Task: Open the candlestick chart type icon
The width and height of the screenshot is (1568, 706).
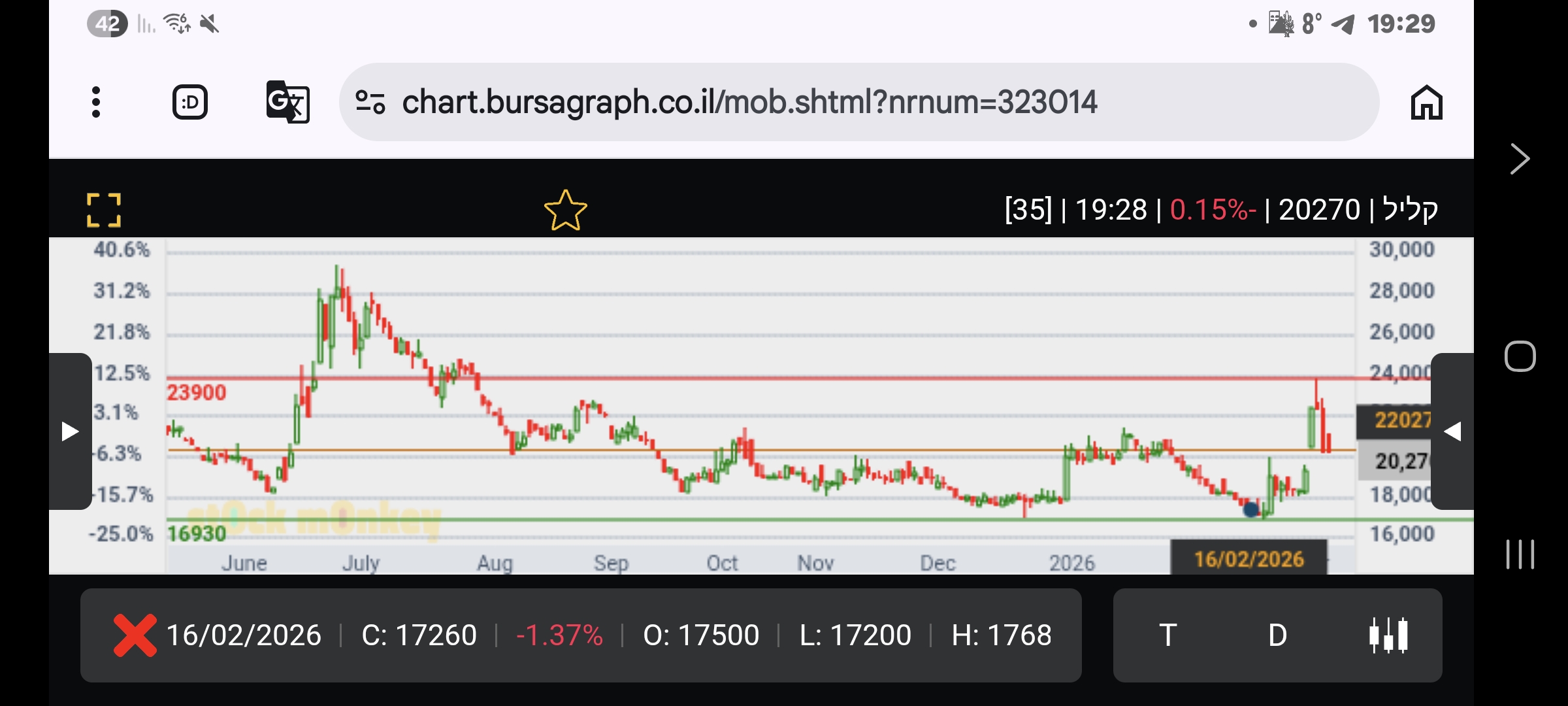Action: [1388, 635]
